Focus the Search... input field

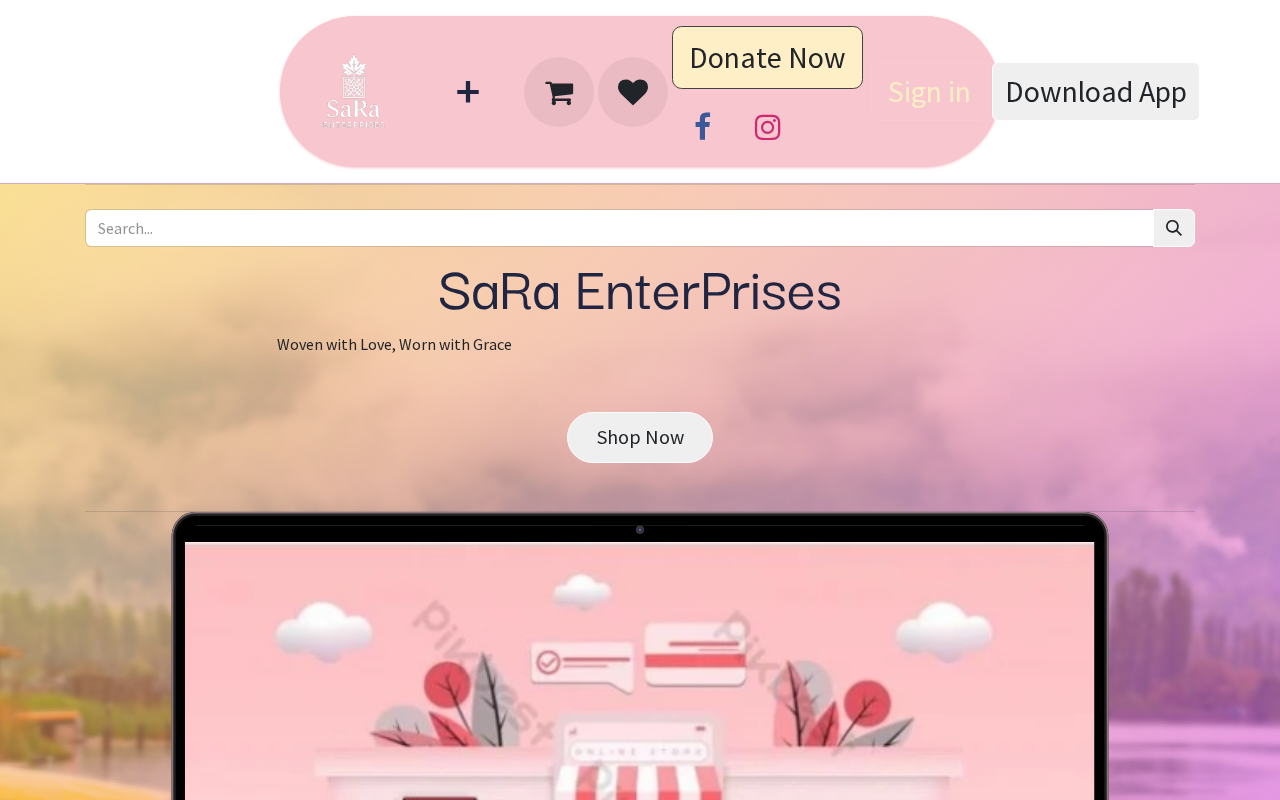(x=620, y=228)
